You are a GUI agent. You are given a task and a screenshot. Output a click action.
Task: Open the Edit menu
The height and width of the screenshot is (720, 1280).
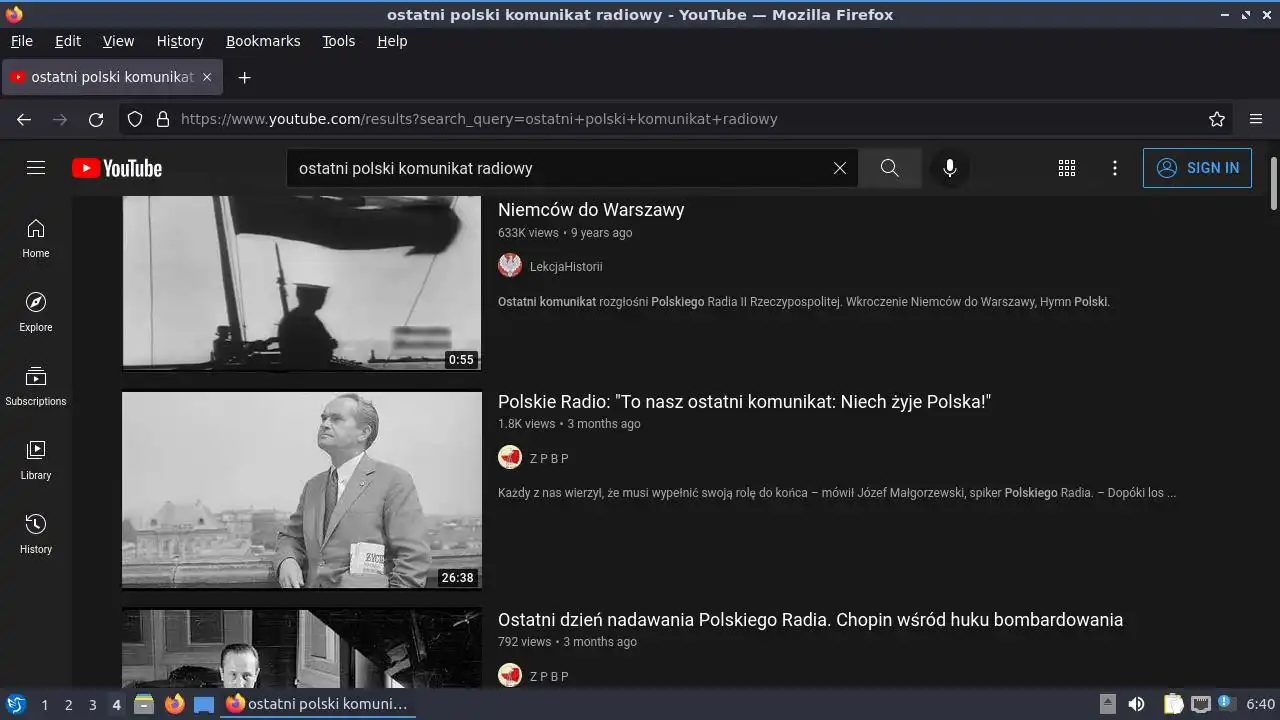point(68,41)
